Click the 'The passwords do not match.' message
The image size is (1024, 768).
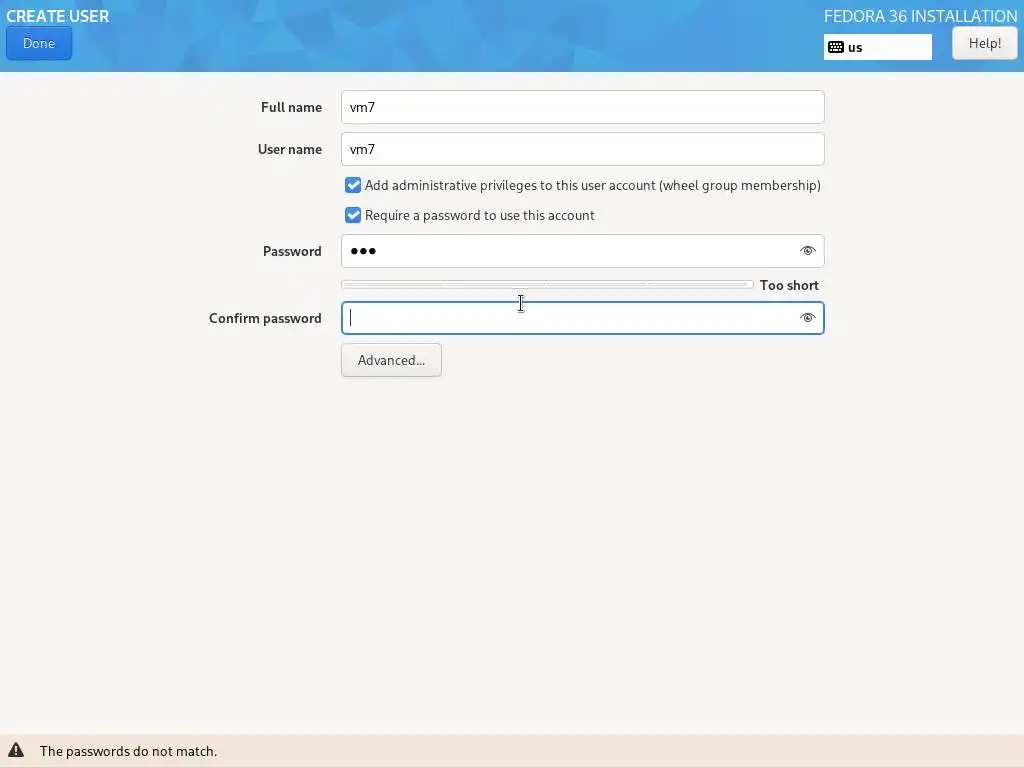(129, 752)
